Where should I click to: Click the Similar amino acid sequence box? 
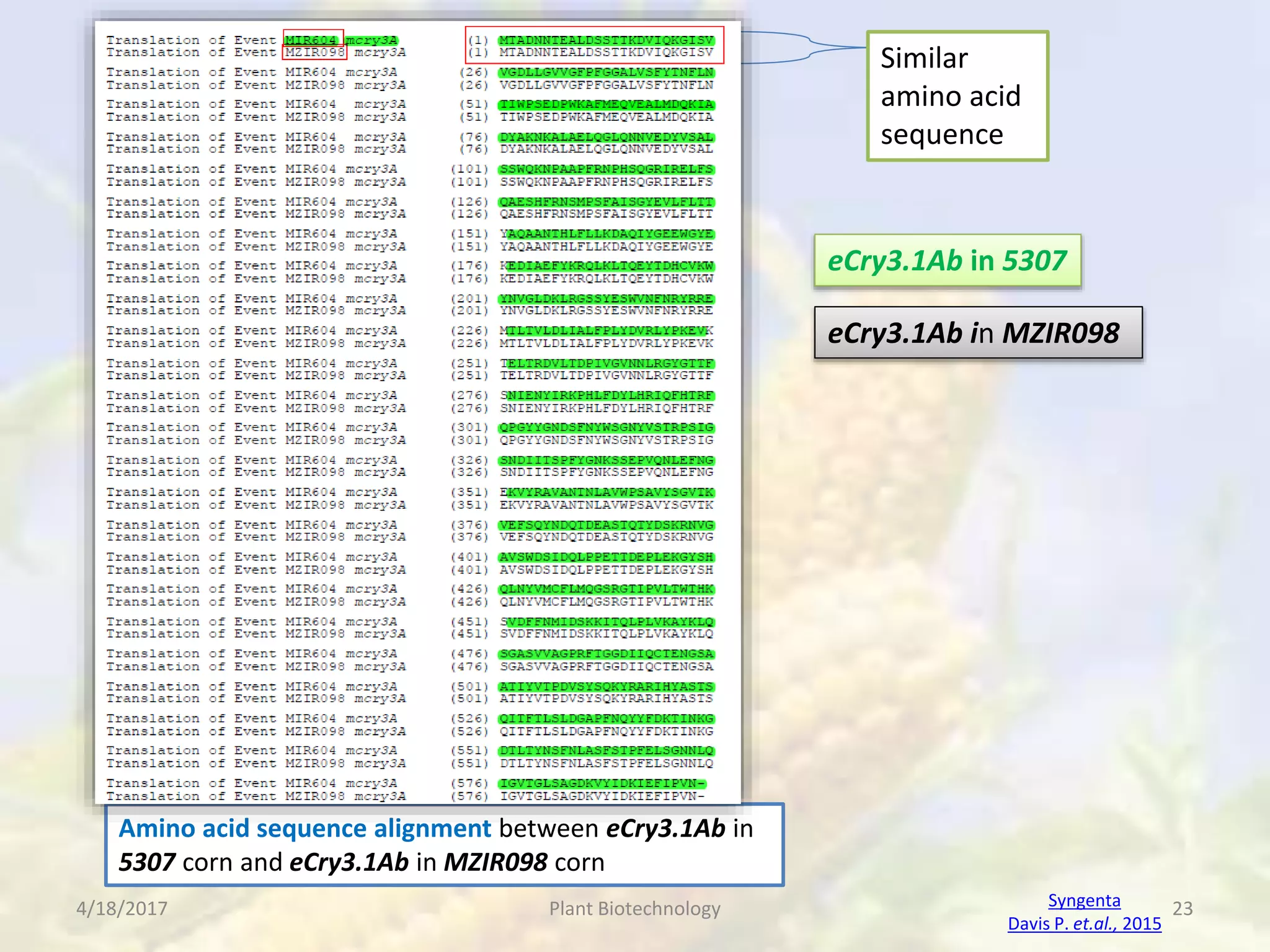957,96
